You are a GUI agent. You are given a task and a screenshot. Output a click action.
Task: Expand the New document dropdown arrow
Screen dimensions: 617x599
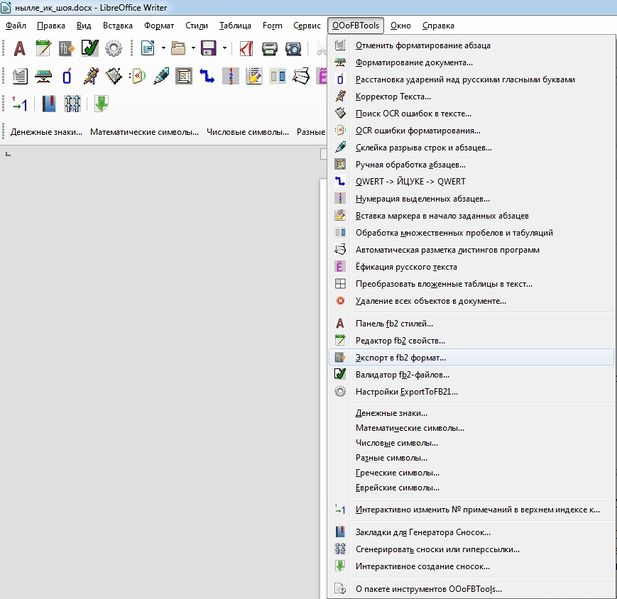(x=163, y=48)
